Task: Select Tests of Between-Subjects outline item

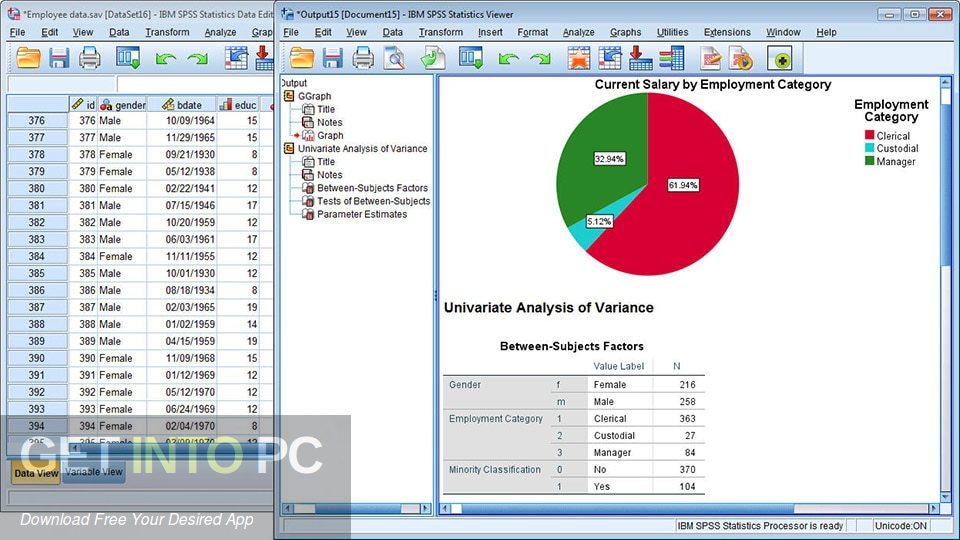Action: 373,201
